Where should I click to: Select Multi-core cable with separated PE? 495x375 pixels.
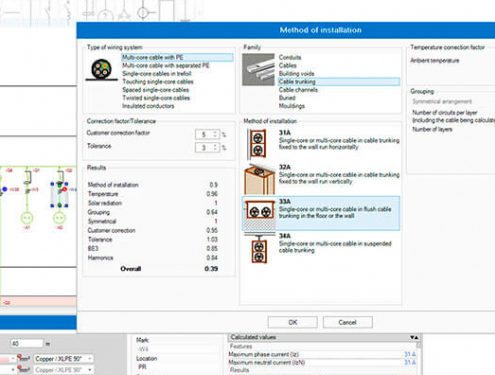point(166,65)
